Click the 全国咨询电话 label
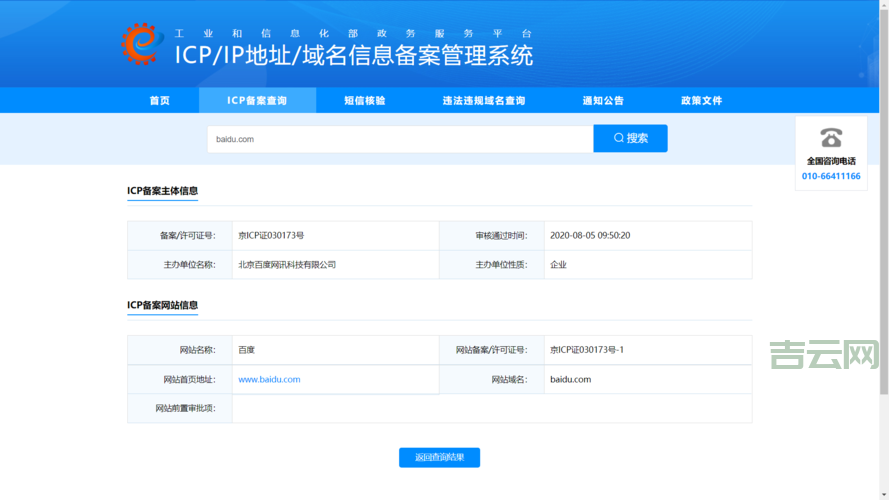 (831, 161)
